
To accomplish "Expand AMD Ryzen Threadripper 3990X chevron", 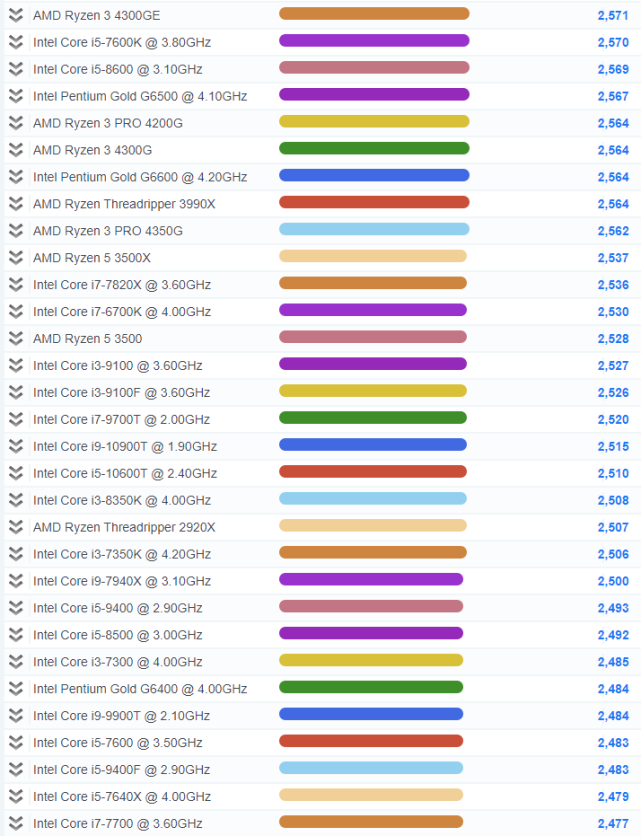I will pyautogui.click(x=16, y=204).
